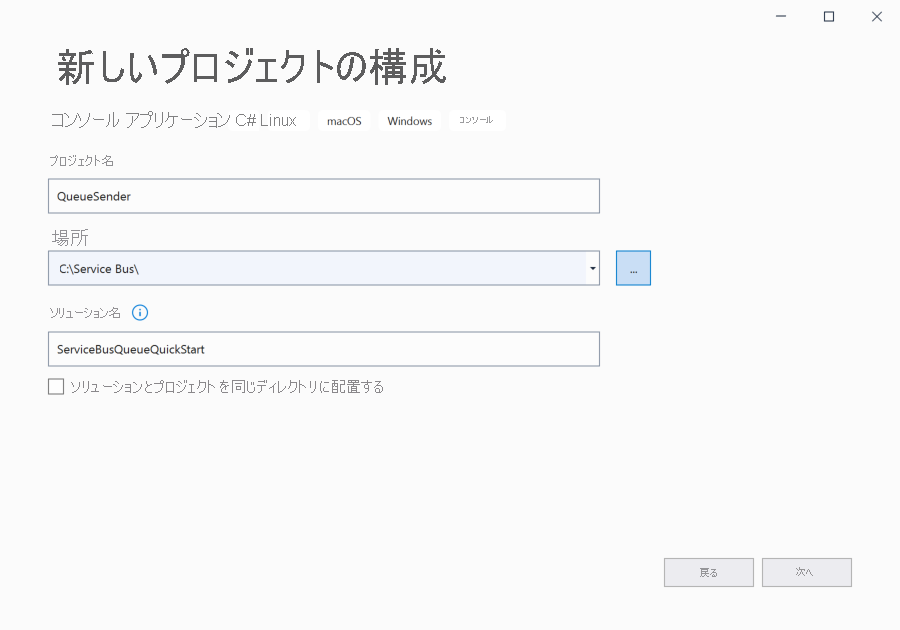Click the solution name info icon
This screenshot has width=900, height=630.
140,313
